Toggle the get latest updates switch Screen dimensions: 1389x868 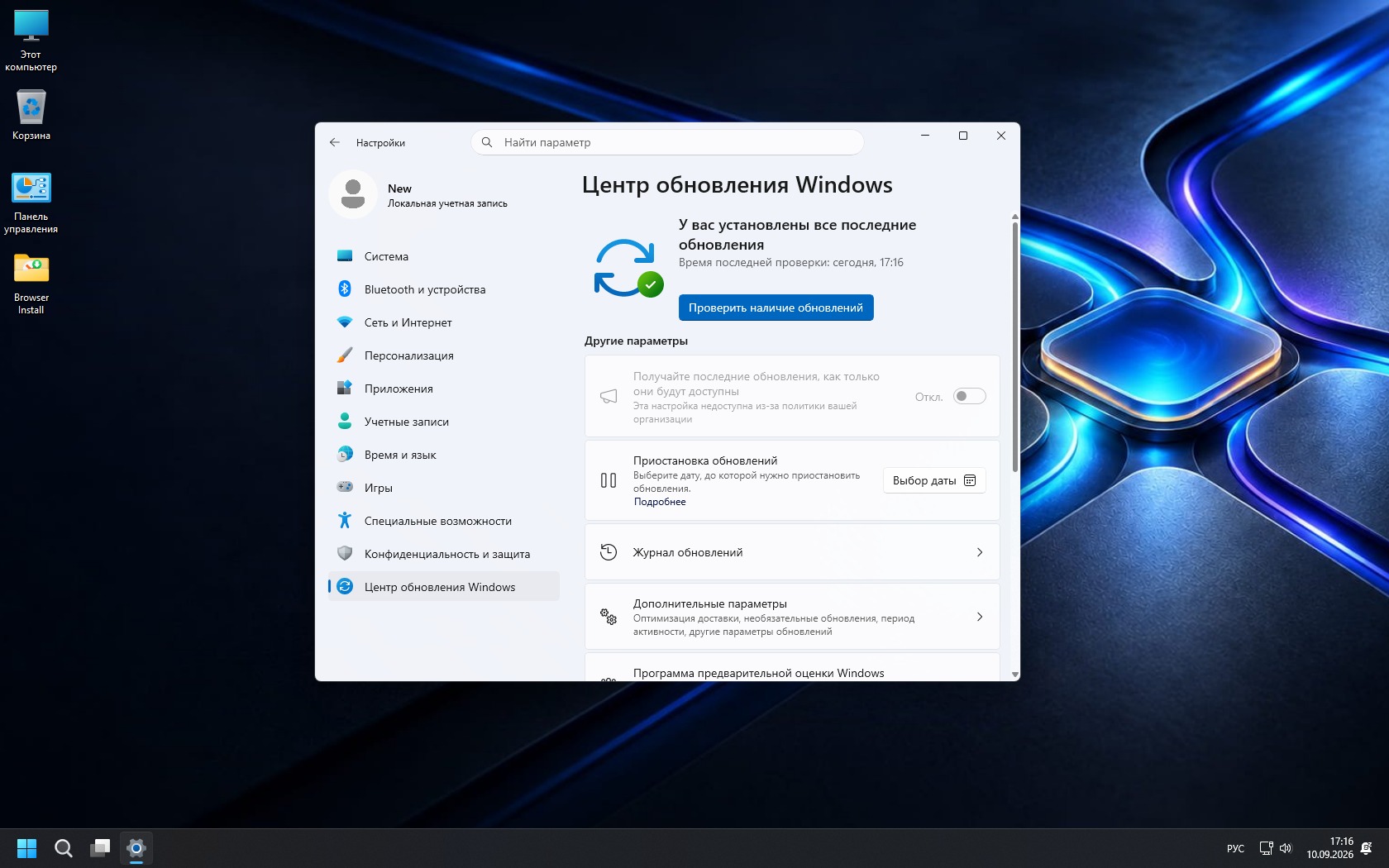coord(969,396)
